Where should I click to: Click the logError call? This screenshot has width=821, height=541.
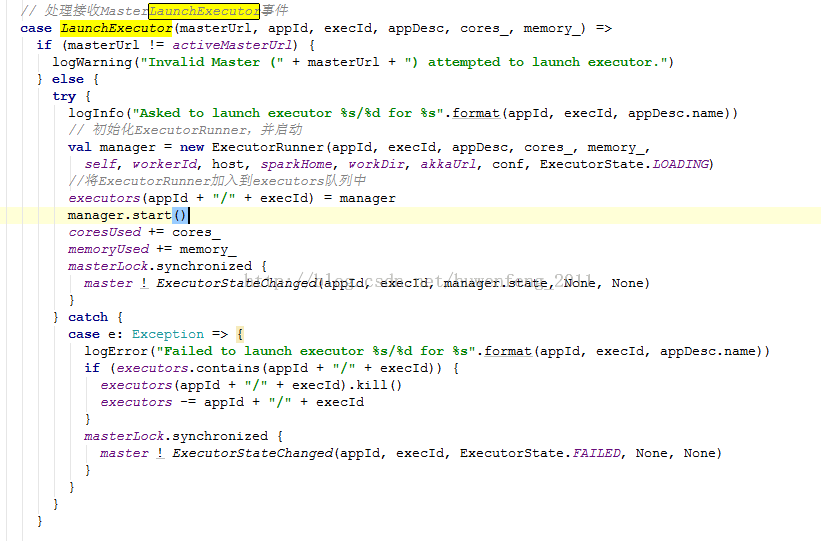tap(116, 351)
